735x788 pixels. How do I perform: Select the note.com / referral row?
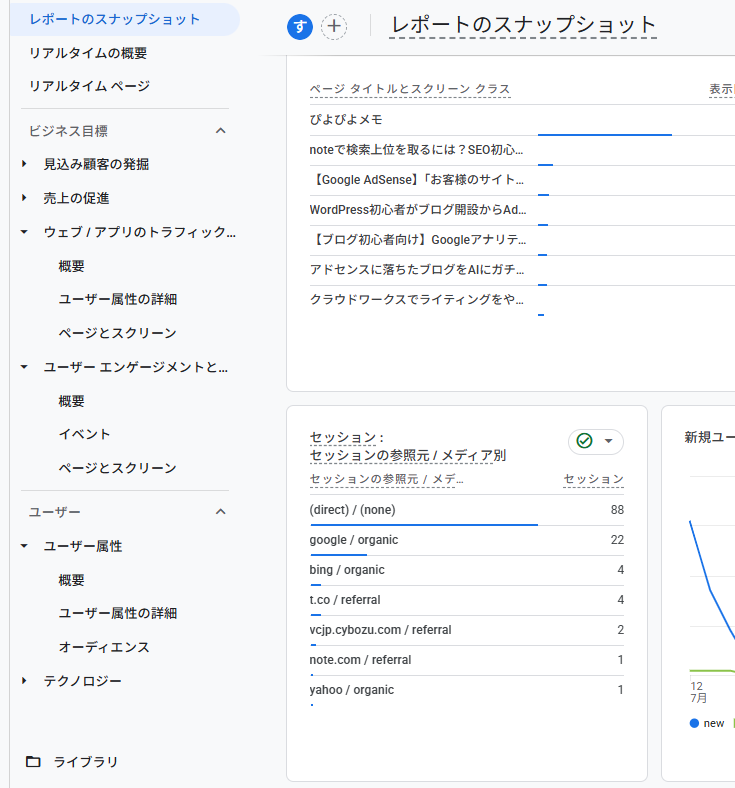467,660
